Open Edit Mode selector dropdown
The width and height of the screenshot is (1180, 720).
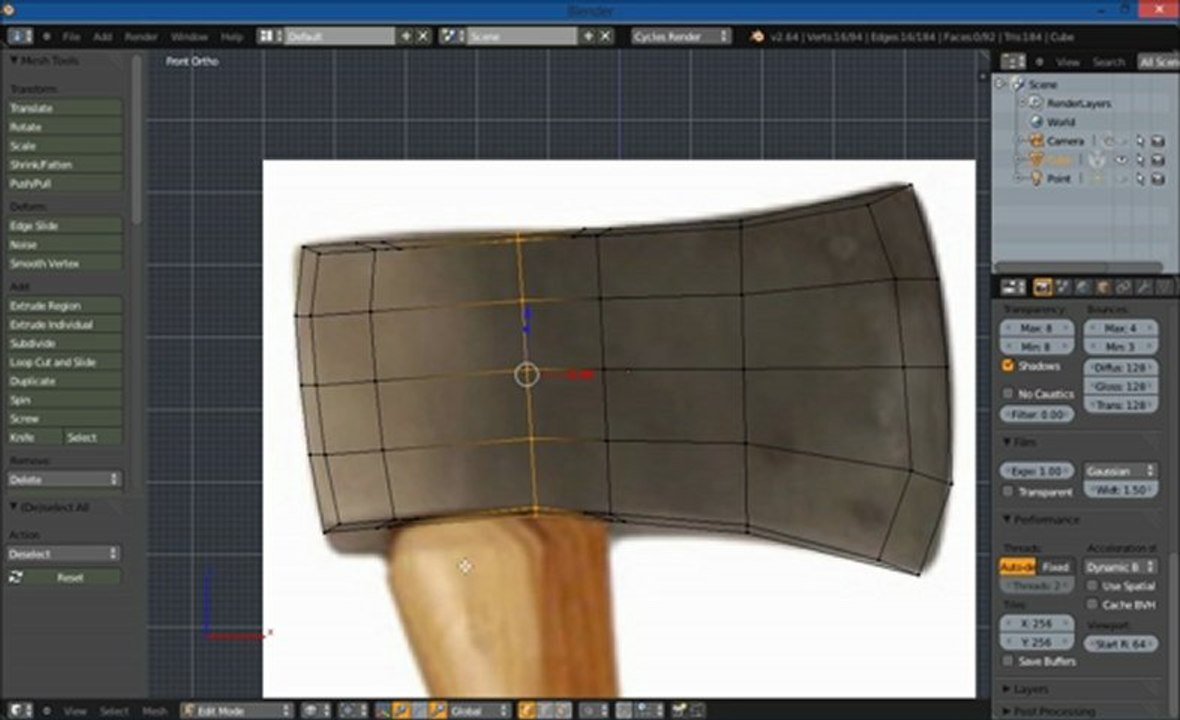(237, 710)
